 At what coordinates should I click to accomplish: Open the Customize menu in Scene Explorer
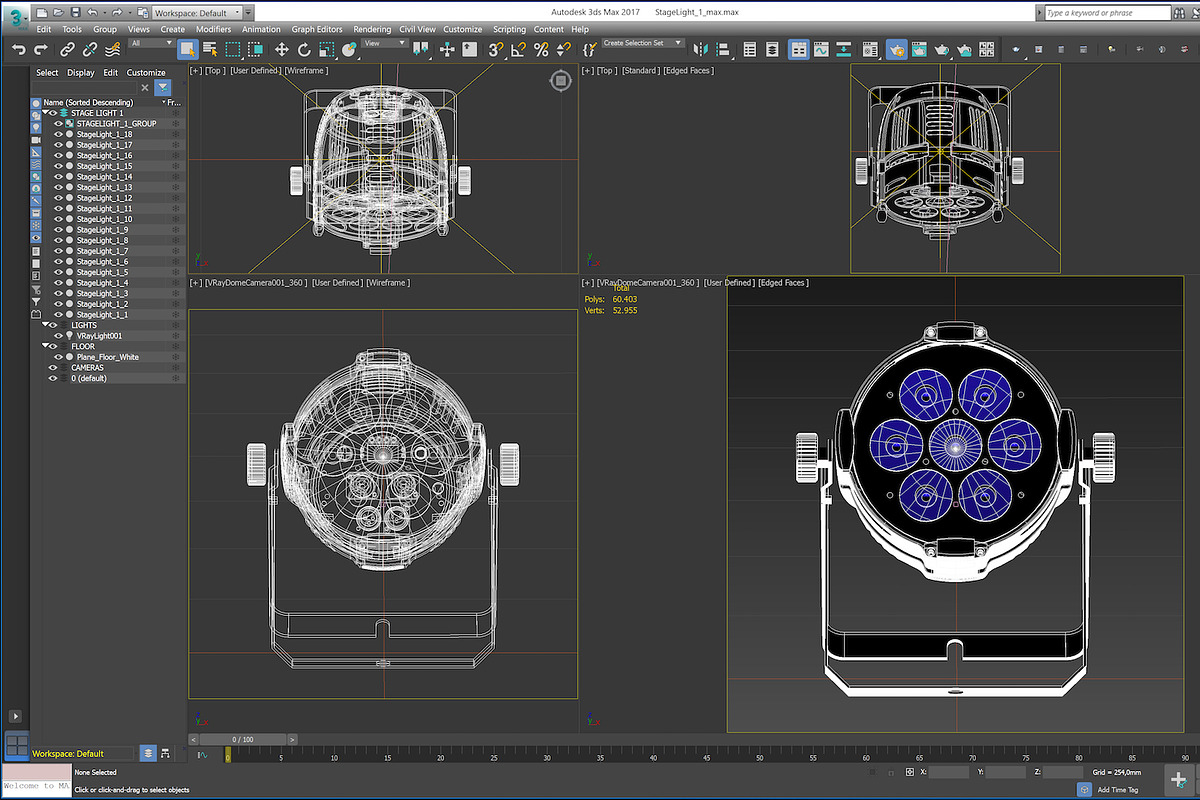146,72
